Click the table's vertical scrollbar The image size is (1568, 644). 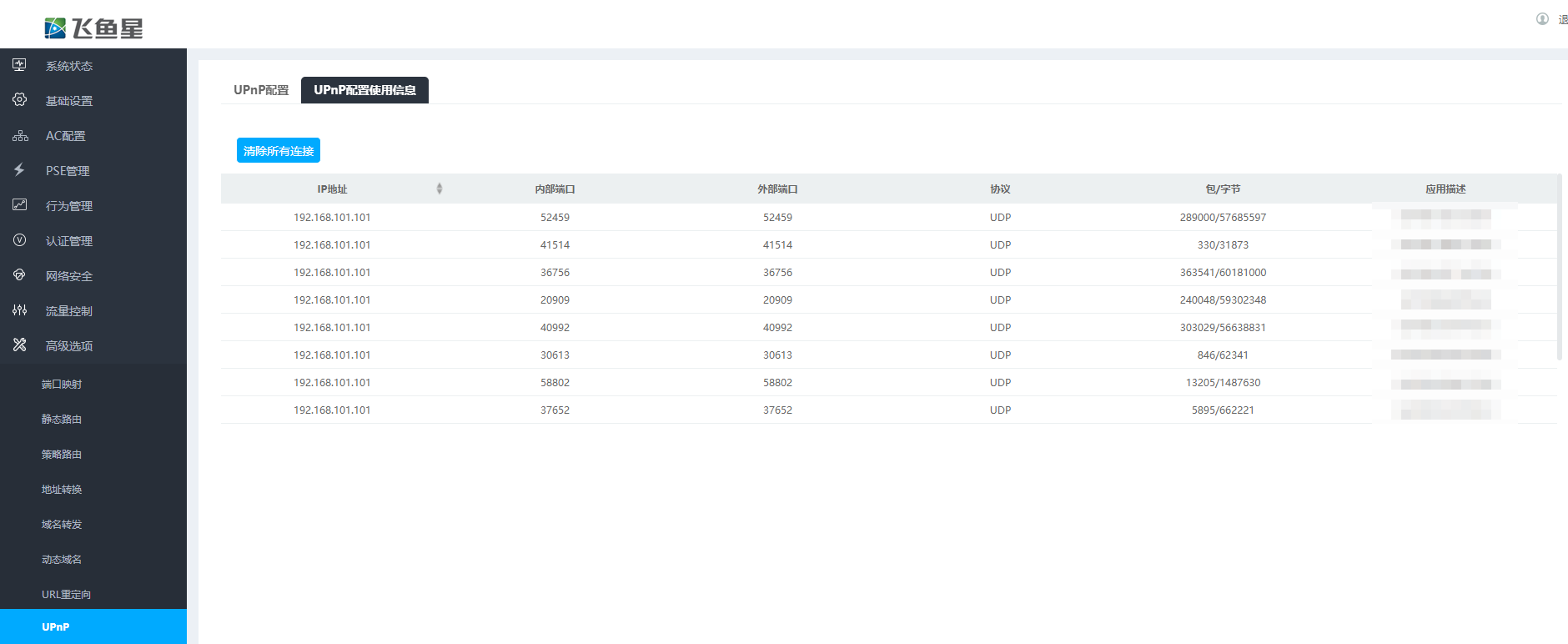[1560, 267]
